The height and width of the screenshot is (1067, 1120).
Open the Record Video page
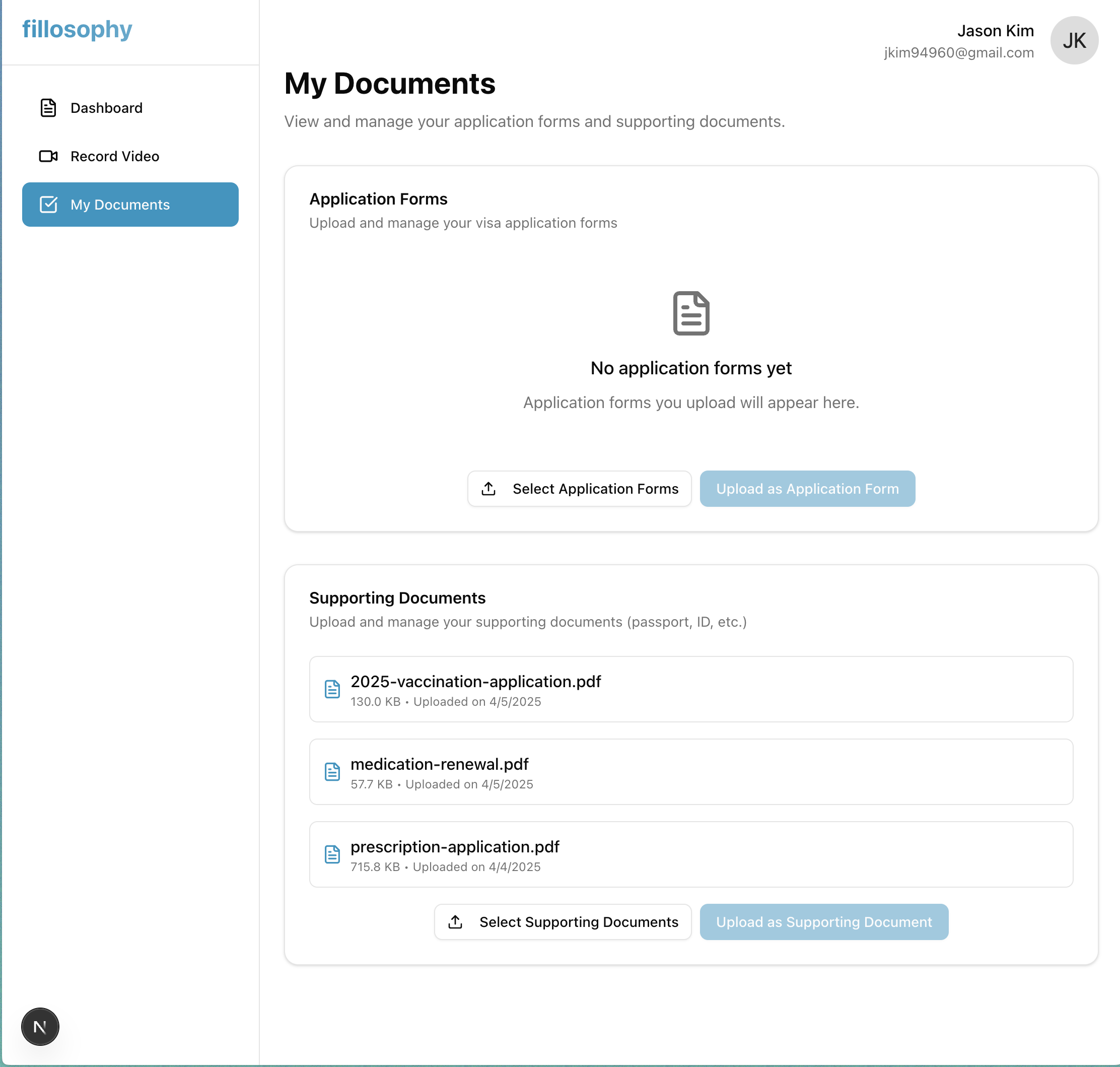pos(114,156)
